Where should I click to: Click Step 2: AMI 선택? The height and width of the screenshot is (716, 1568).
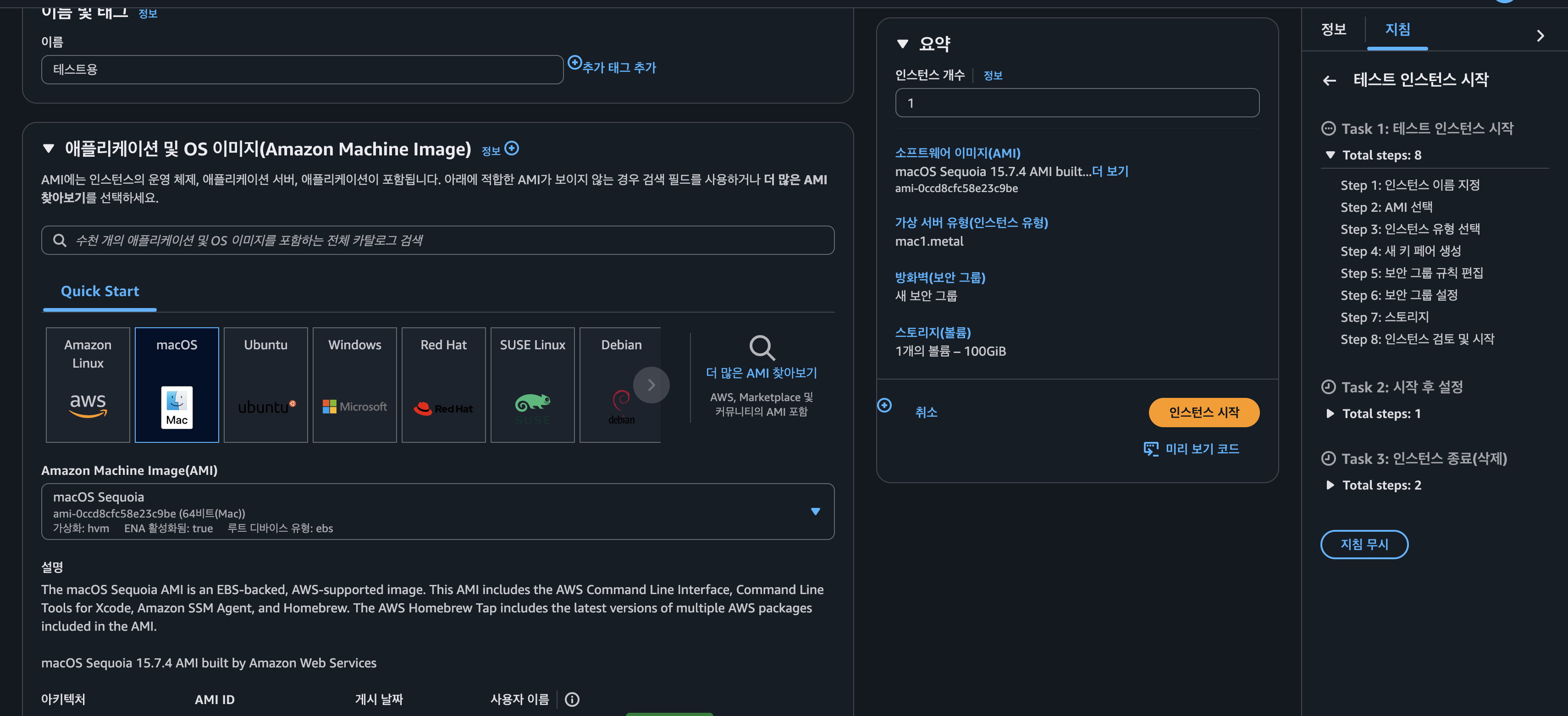pyautogui.click(x=1386, y=207)
